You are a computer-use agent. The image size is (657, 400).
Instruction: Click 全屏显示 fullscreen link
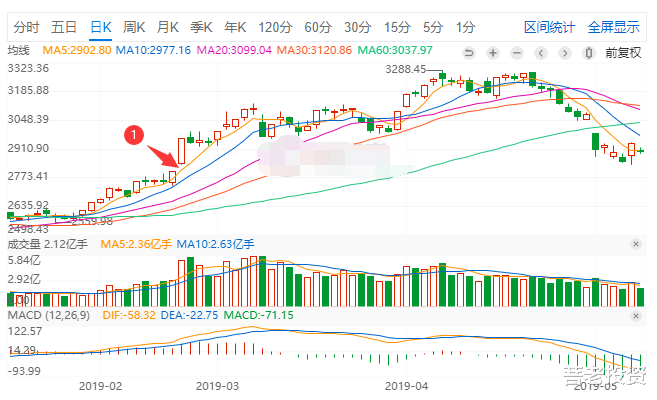(613, 27)
